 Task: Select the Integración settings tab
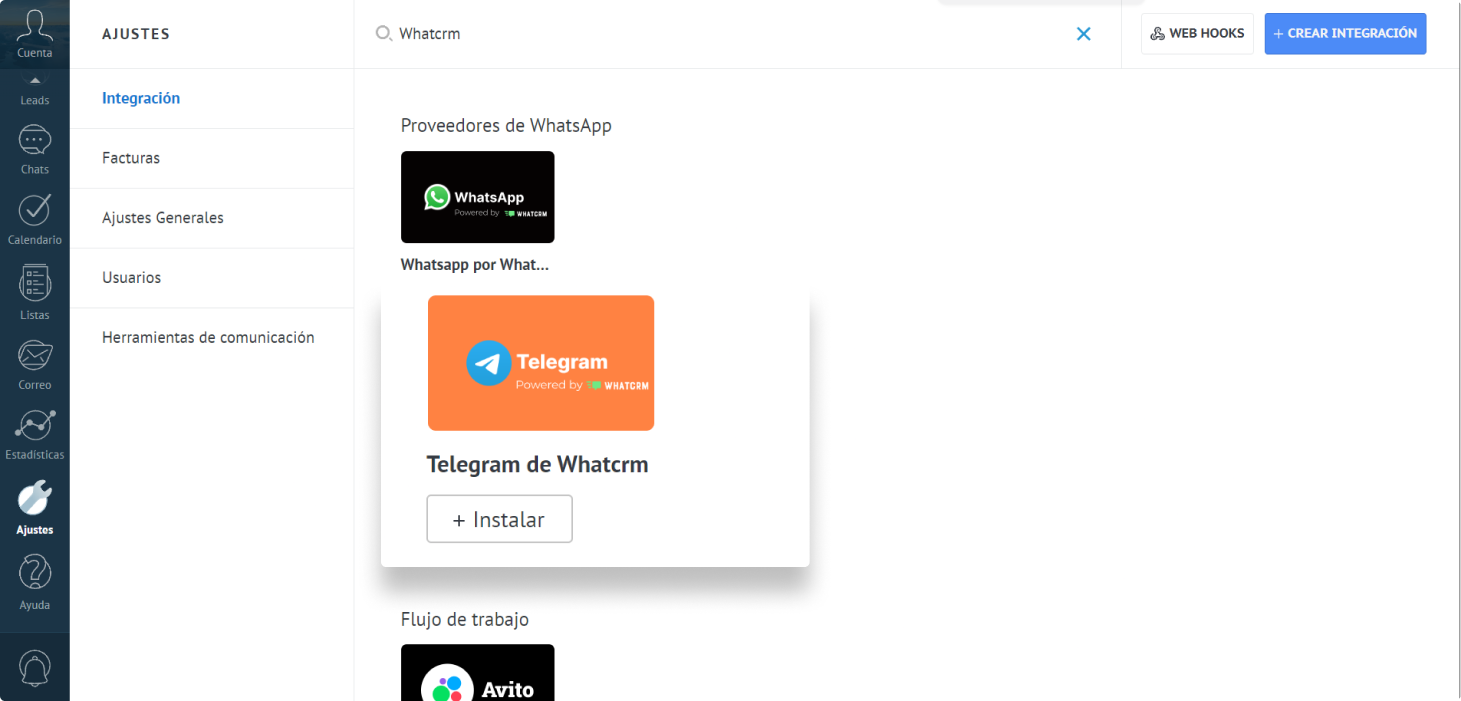tap(141, 98)
